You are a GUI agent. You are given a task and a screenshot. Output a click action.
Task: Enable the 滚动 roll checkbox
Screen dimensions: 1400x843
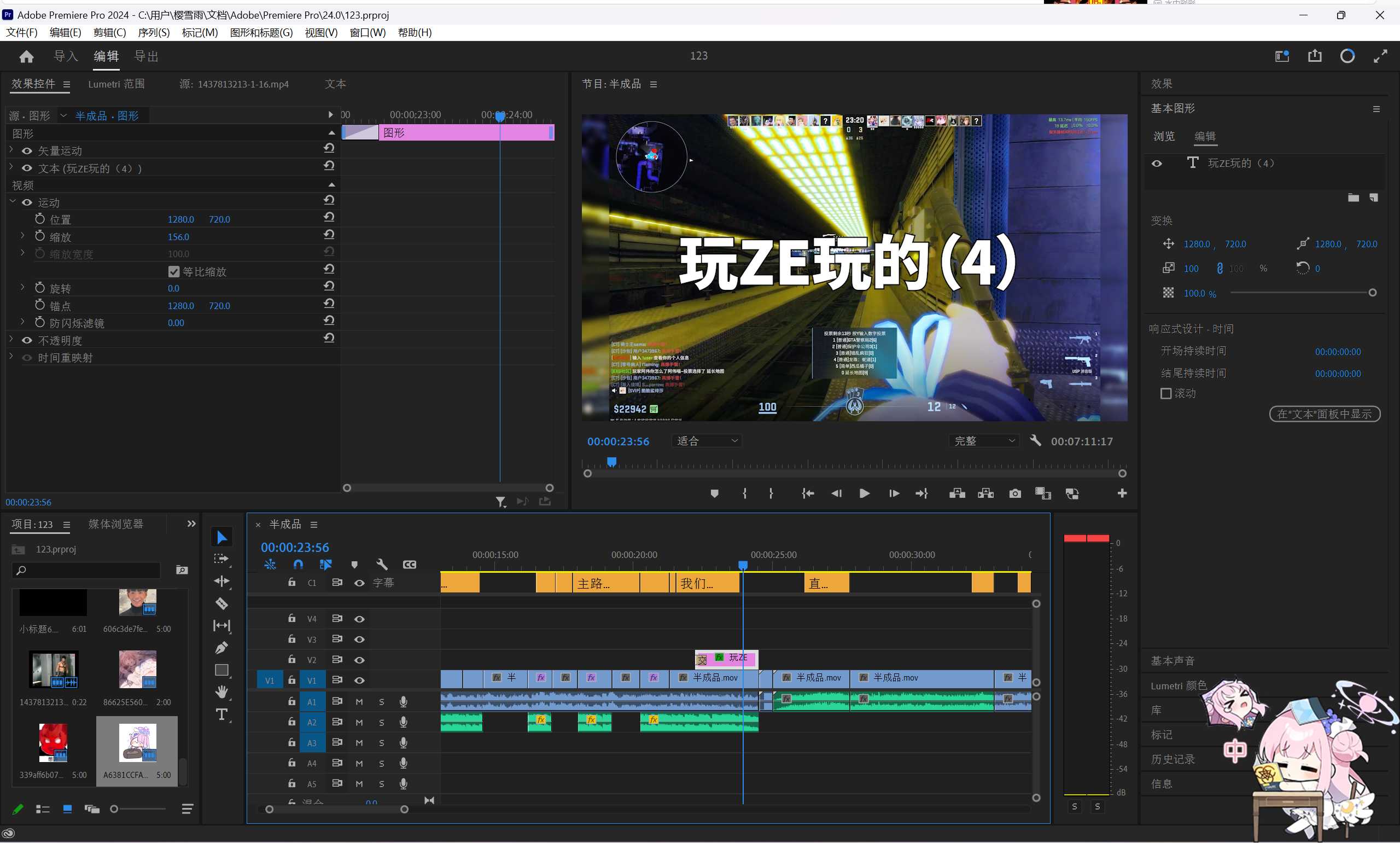pyautogui.click(x=1166, y=393)
